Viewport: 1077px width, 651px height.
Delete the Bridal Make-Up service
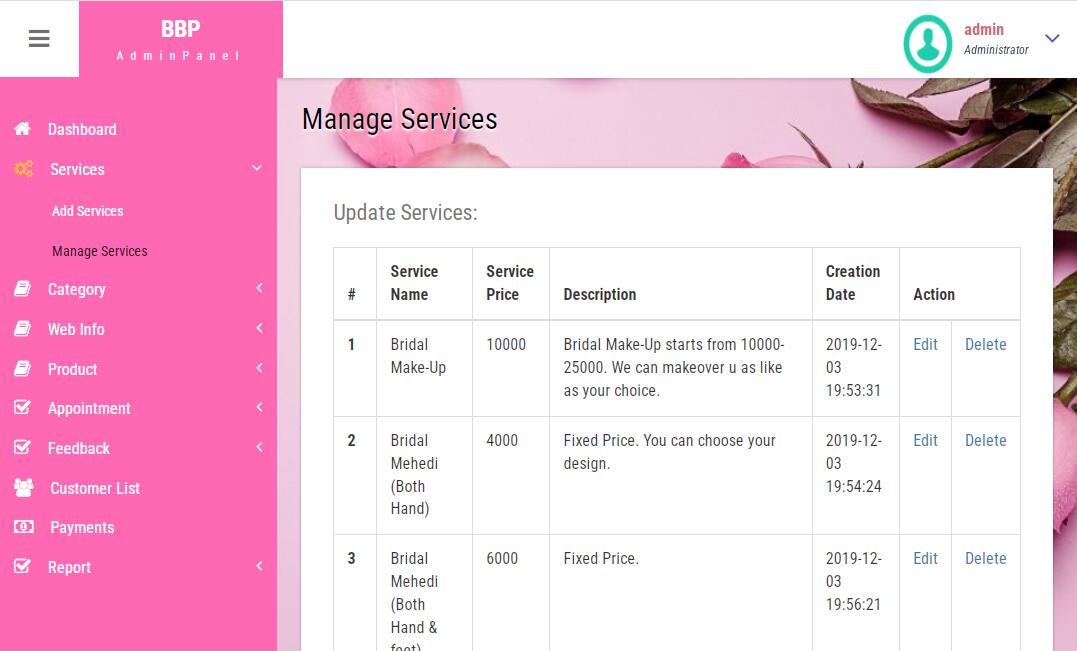click(x=985, y=344)
